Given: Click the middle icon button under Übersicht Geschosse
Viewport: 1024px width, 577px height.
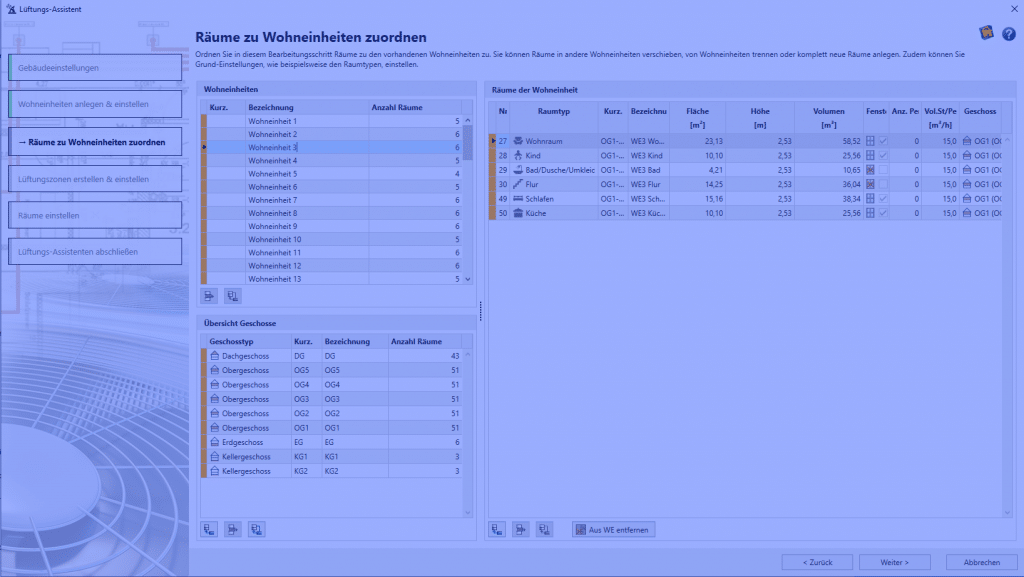Looking at the screenshot, I should [x=232, y=529].
